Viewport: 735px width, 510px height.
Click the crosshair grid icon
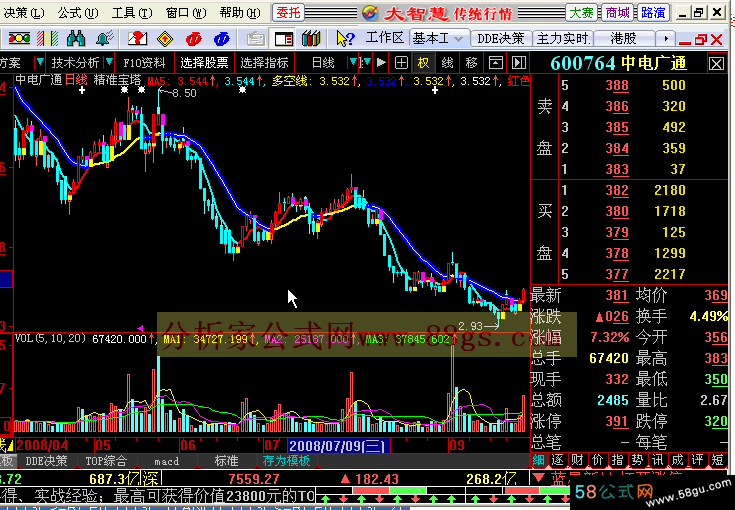[x=401, y=62]
